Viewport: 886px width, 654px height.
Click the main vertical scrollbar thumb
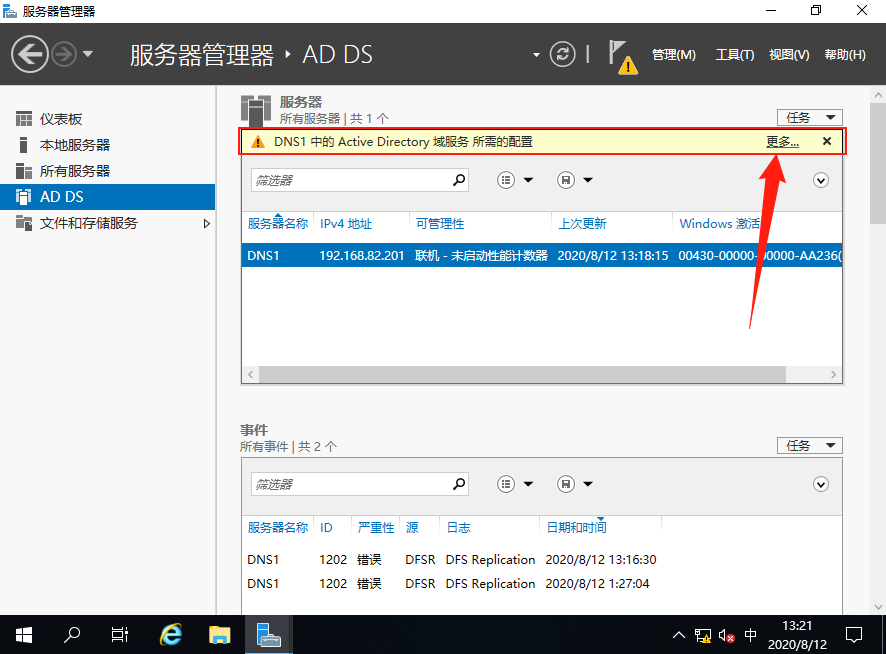pos(878,164)
